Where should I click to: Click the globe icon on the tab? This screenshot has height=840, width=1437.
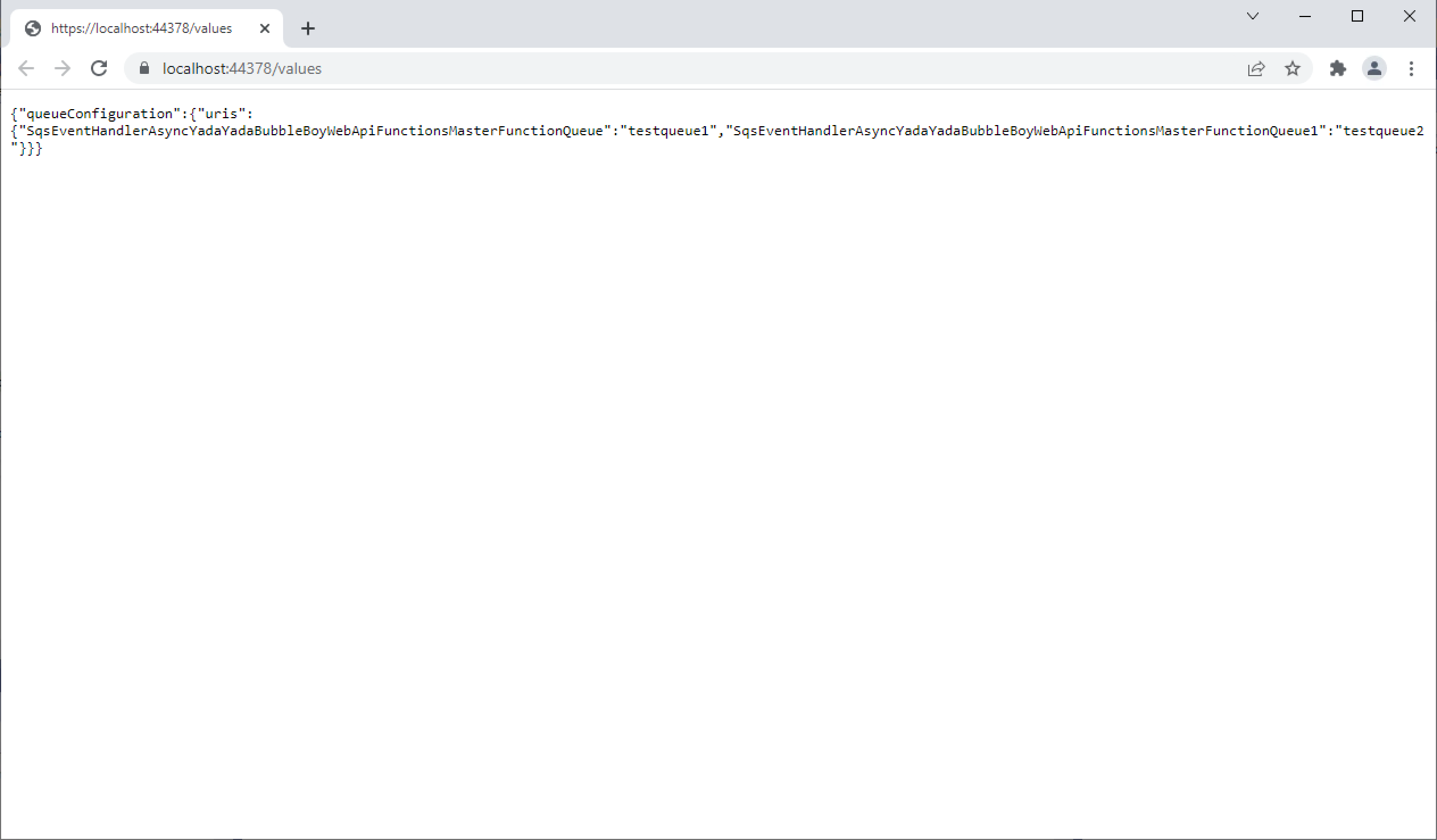click(33, 28)
